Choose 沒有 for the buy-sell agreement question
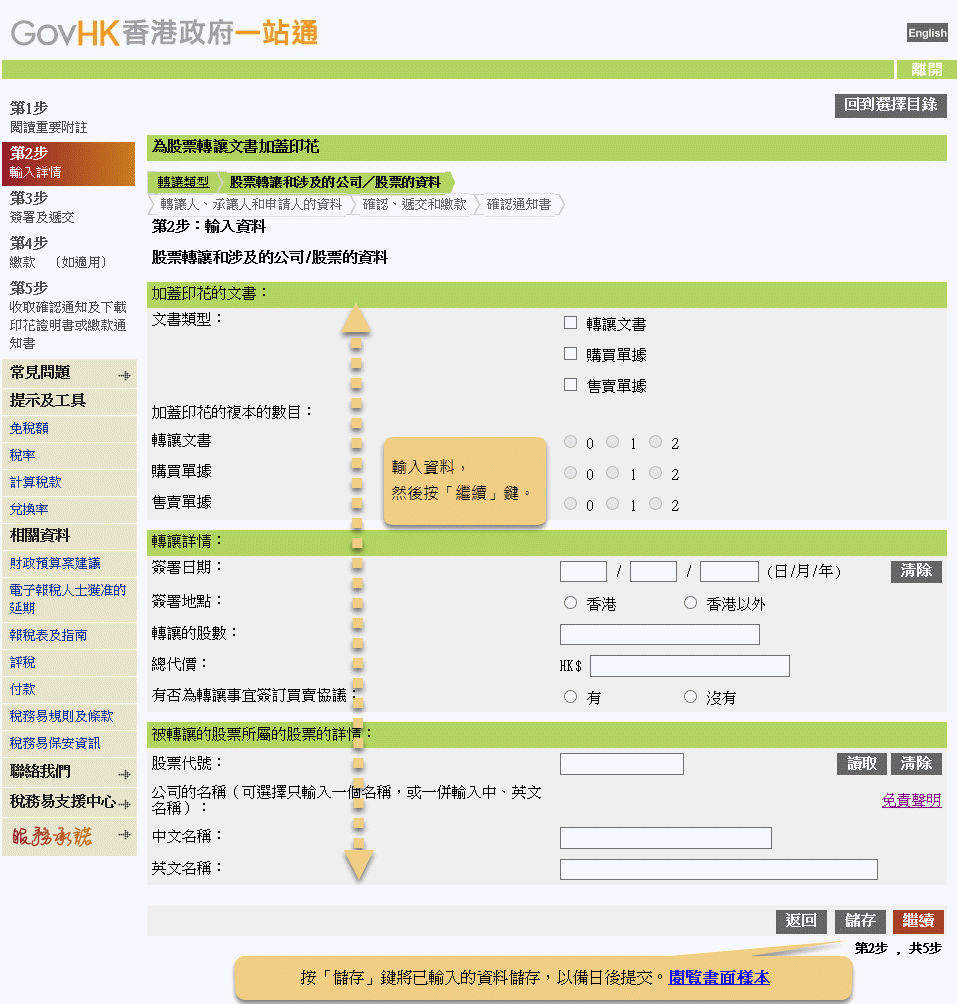Image resolution: width=957 pixels, height=1004 pixels. tap(690, 696)
